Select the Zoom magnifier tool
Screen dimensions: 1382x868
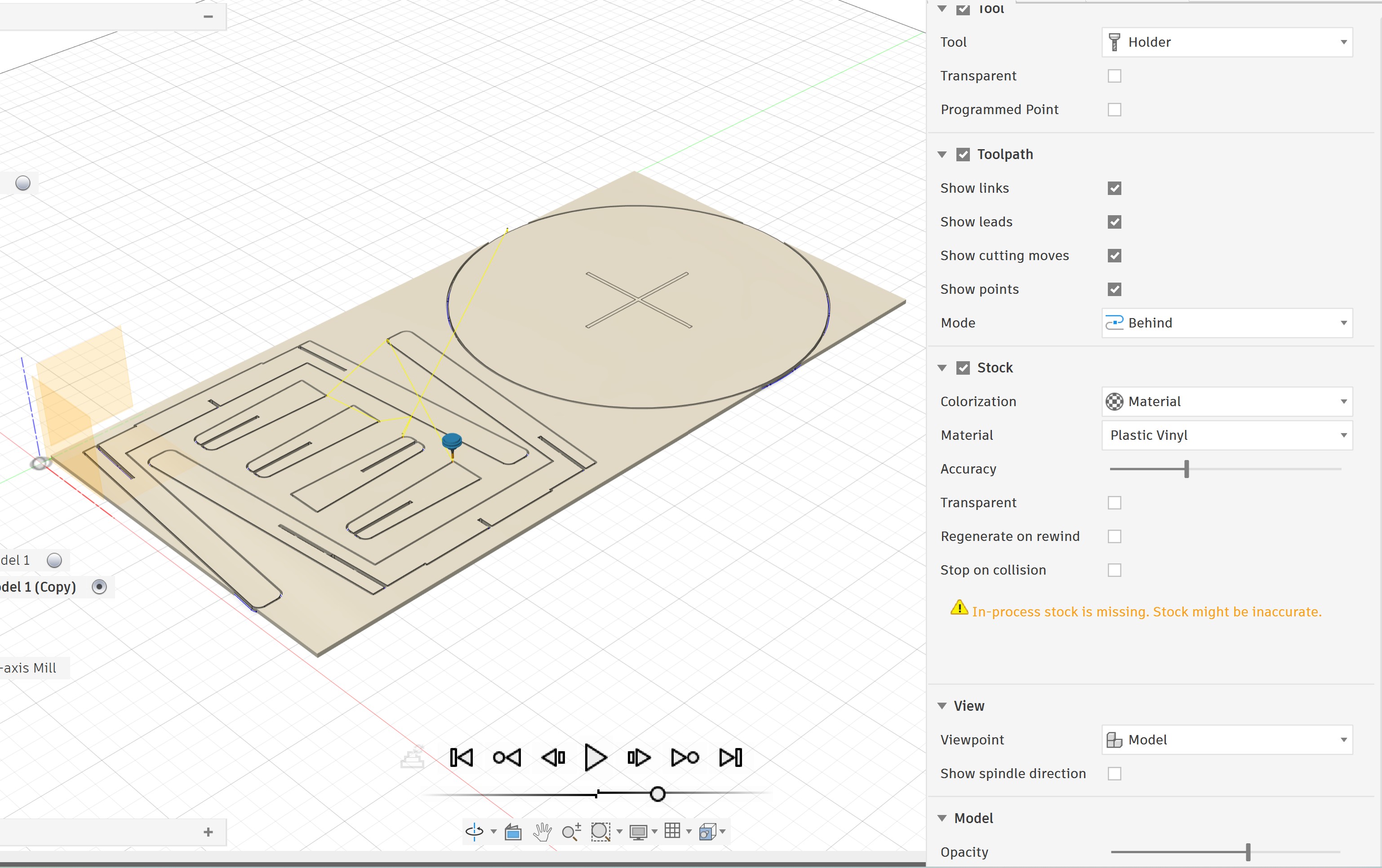click(x=571, y=831)
